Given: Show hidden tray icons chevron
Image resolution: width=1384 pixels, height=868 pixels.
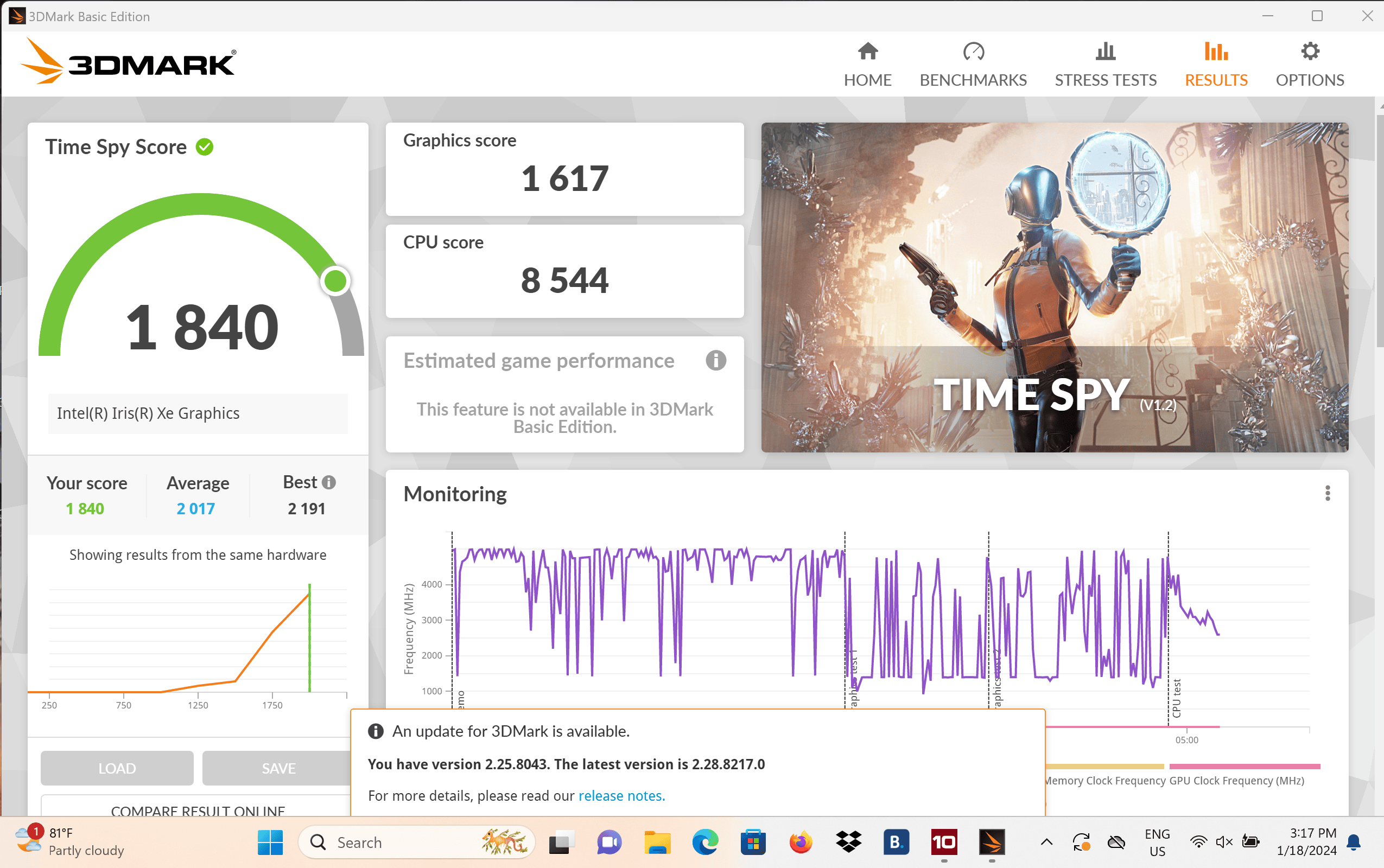Looking at the screenshot, I should coord(1046,842).
